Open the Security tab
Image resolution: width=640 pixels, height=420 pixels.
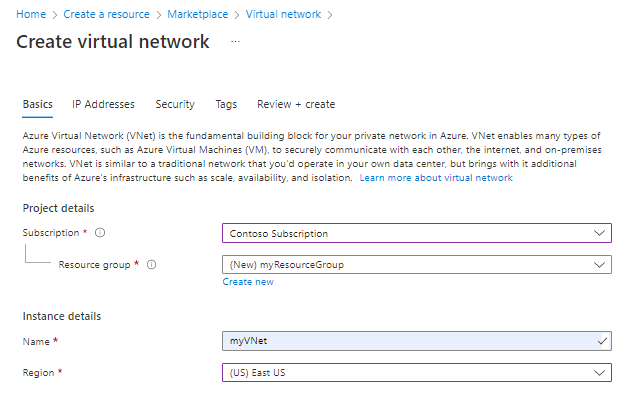175,104
